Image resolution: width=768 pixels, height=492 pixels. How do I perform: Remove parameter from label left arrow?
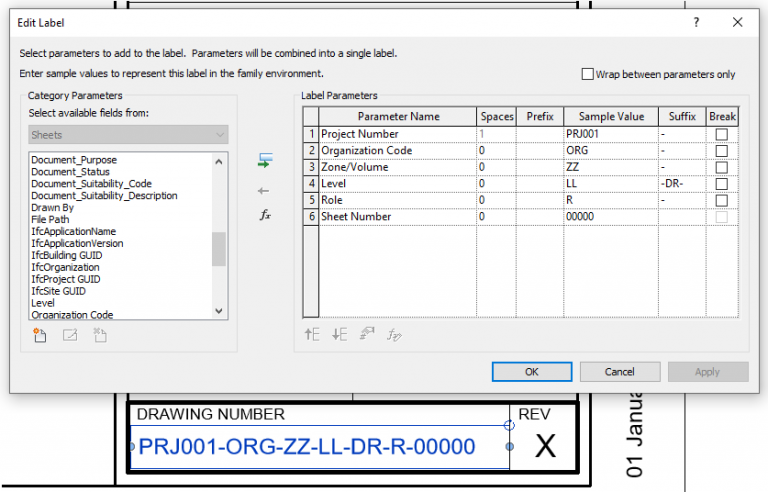(x=264, y=191)
